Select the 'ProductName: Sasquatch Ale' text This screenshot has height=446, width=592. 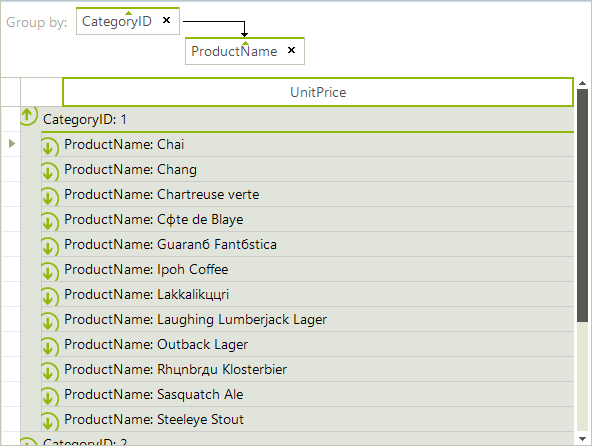click(x=154, y=394)
